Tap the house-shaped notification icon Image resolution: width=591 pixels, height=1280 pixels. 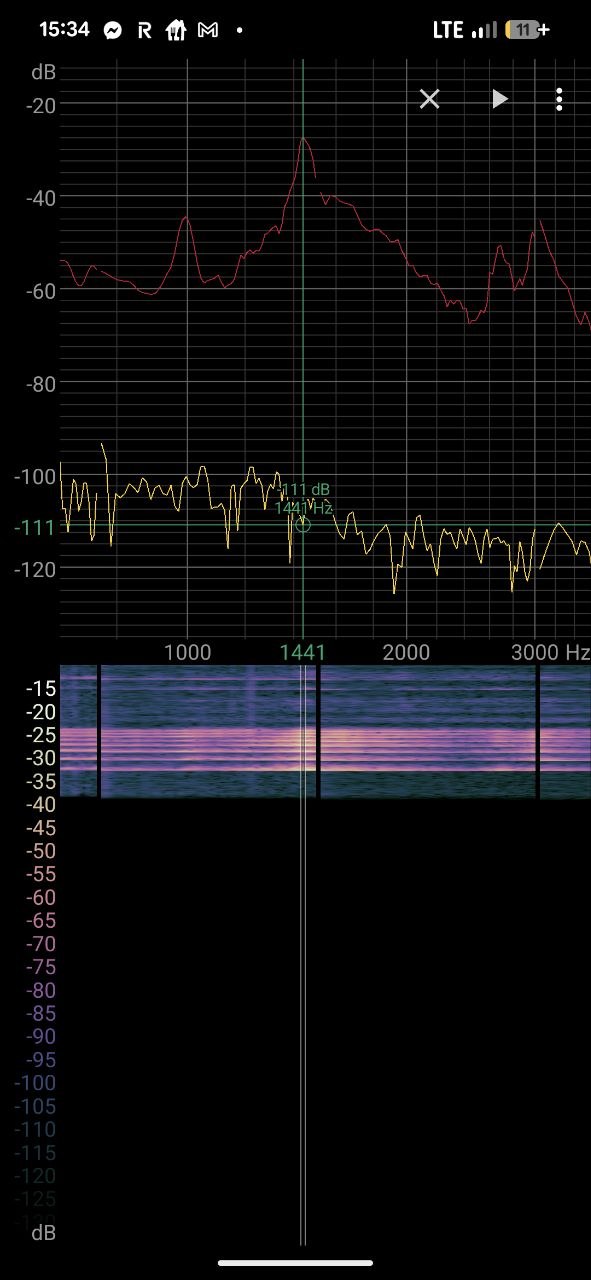coord(176,30)
